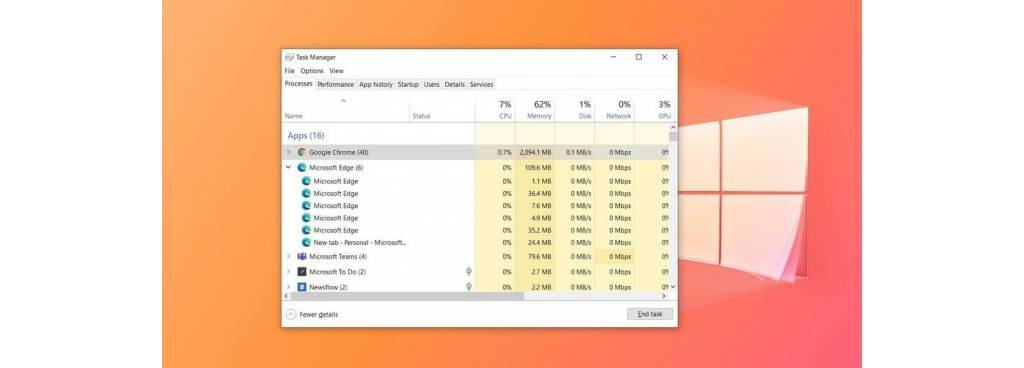Switch to the Performance tab
The height and width of the screenshot is (368, 1024).
tap(336, 84)
